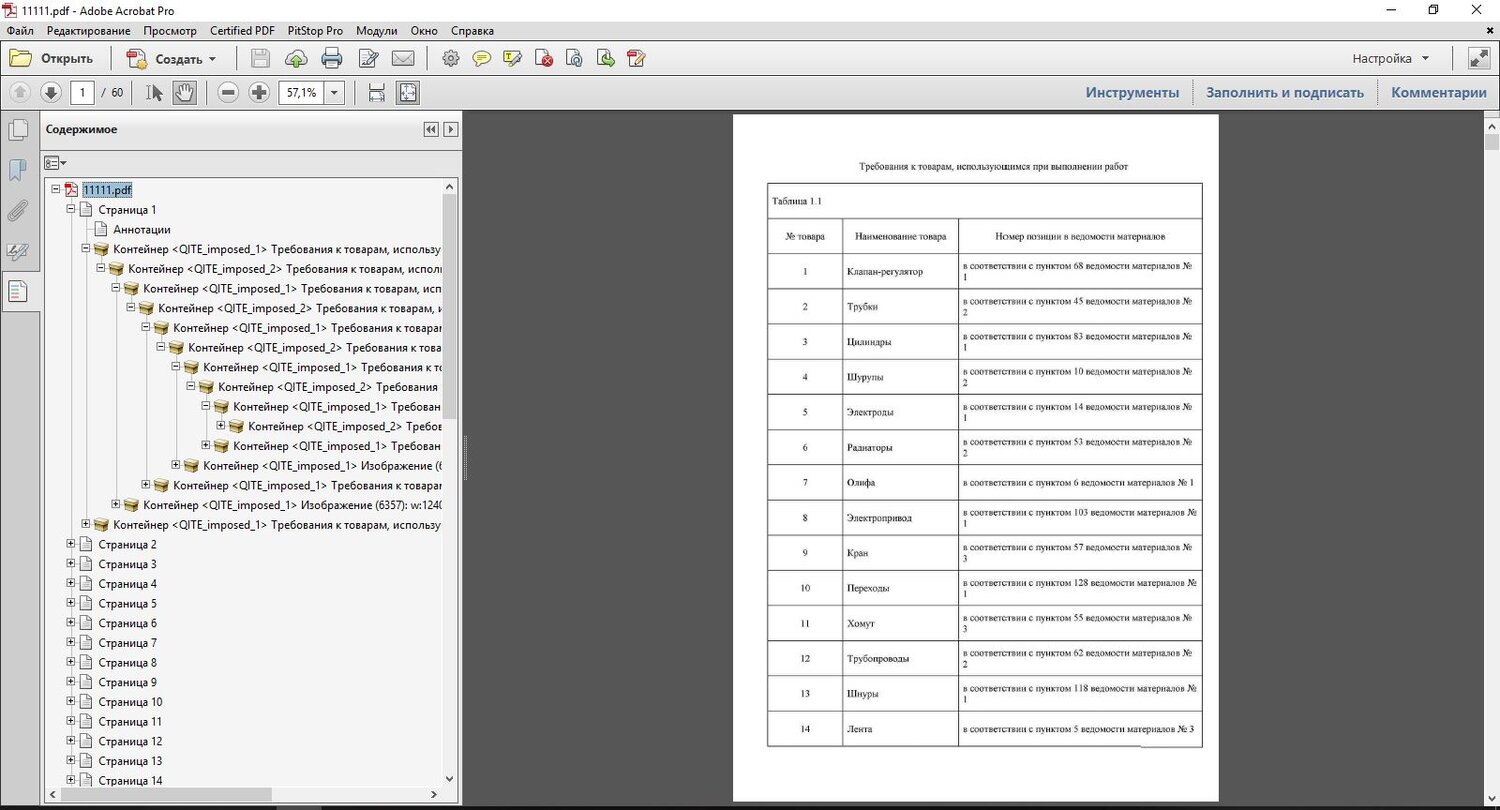Screen dimensions: 1500x810
Task: Collapse the 11111.pdf root node
Action: click(56, 190)
